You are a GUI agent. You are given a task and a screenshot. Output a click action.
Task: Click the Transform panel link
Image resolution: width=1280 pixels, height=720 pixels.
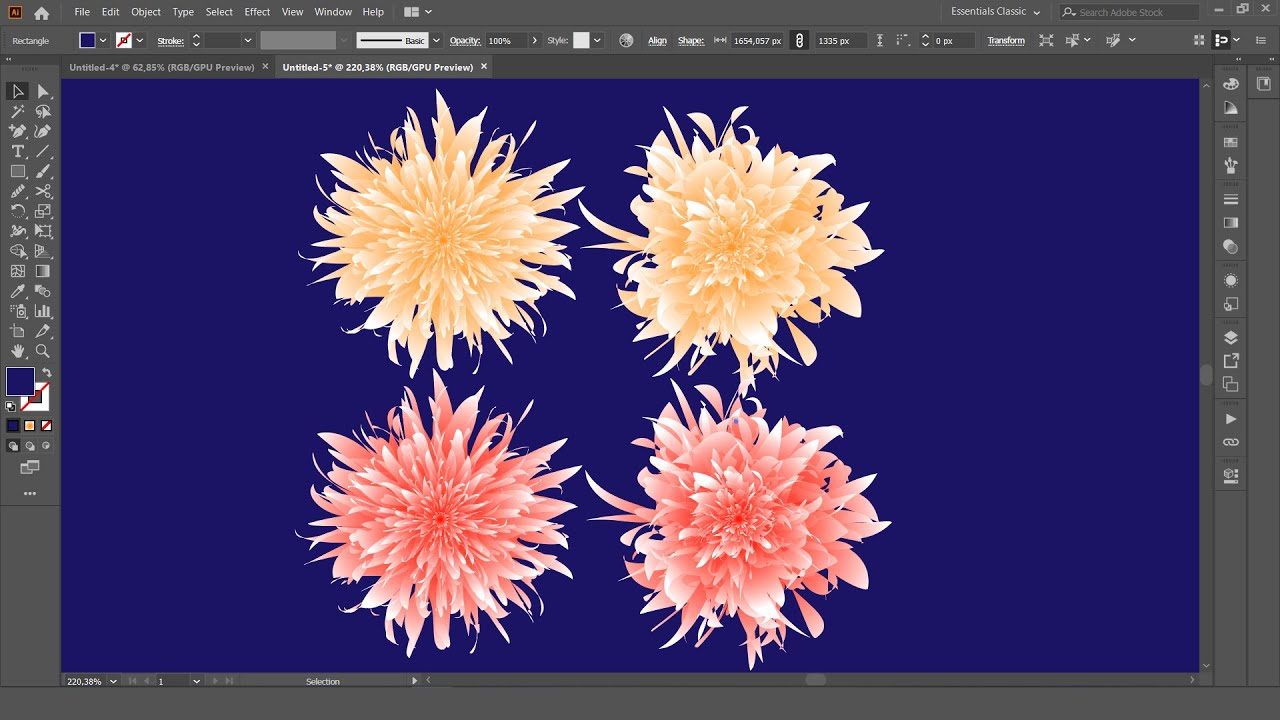point(1006,41)
